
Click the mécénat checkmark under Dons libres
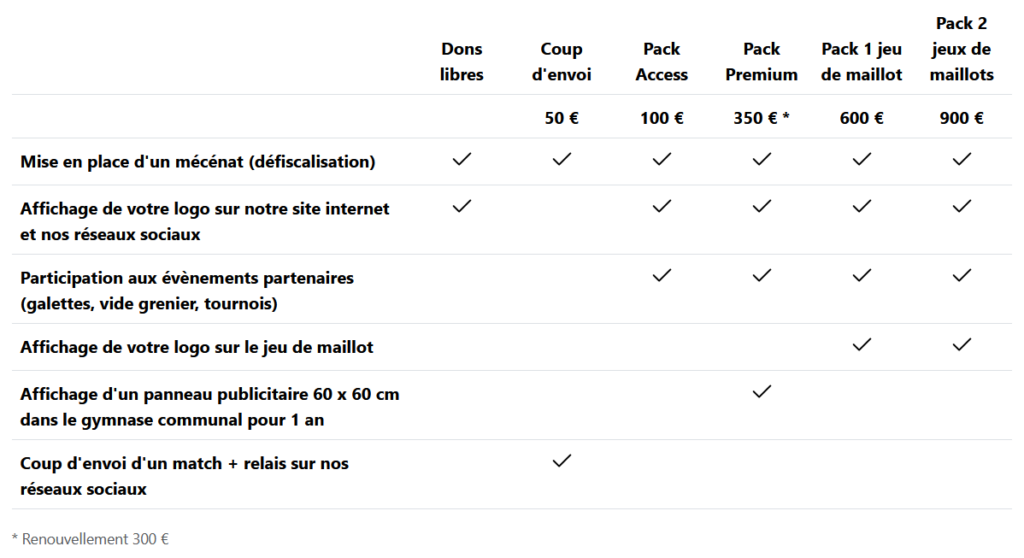pyautogui.click(x=461, y=159)
